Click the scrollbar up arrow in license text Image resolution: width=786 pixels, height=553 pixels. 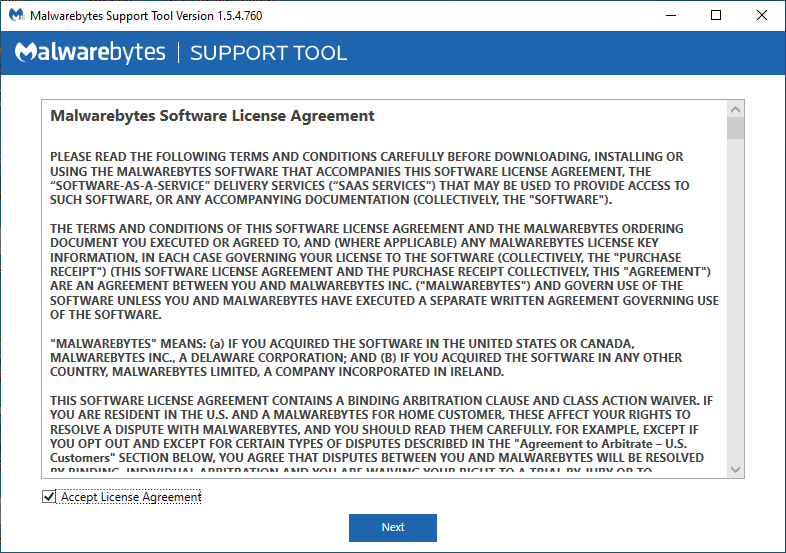pos(735,109)
